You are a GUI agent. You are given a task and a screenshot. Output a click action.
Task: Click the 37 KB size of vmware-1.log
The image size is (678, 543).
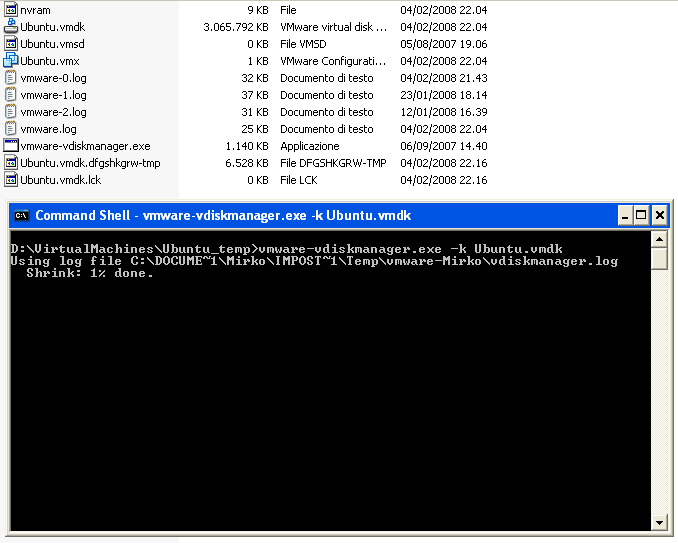click(x=255, y=95)
